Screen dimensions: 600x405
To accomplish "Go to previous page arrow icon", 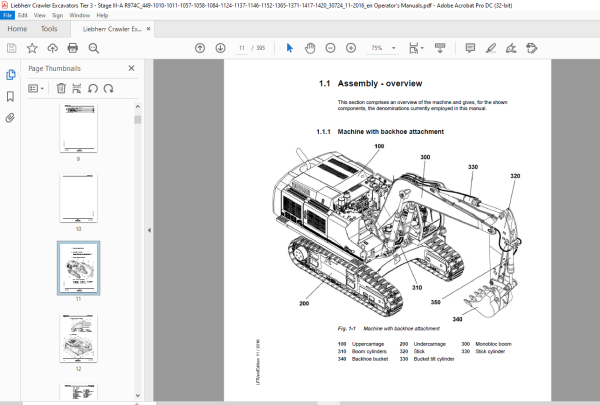I will (200, 48).
